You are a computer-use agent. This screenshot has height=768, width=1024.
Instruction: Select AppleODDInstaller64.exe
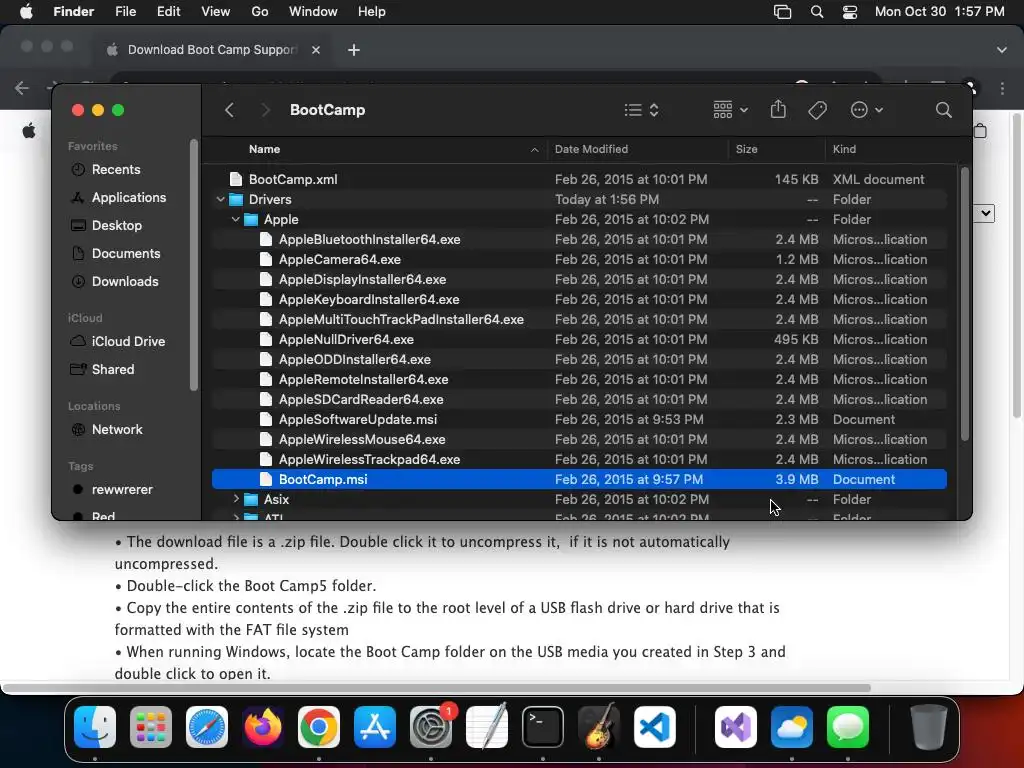(579, 359)
